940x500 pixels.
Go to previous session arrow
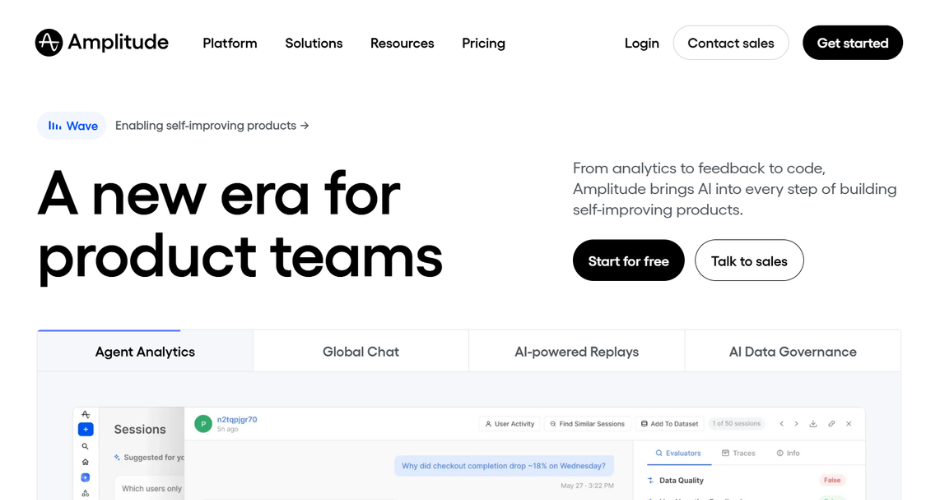click(x=782, y=424)
